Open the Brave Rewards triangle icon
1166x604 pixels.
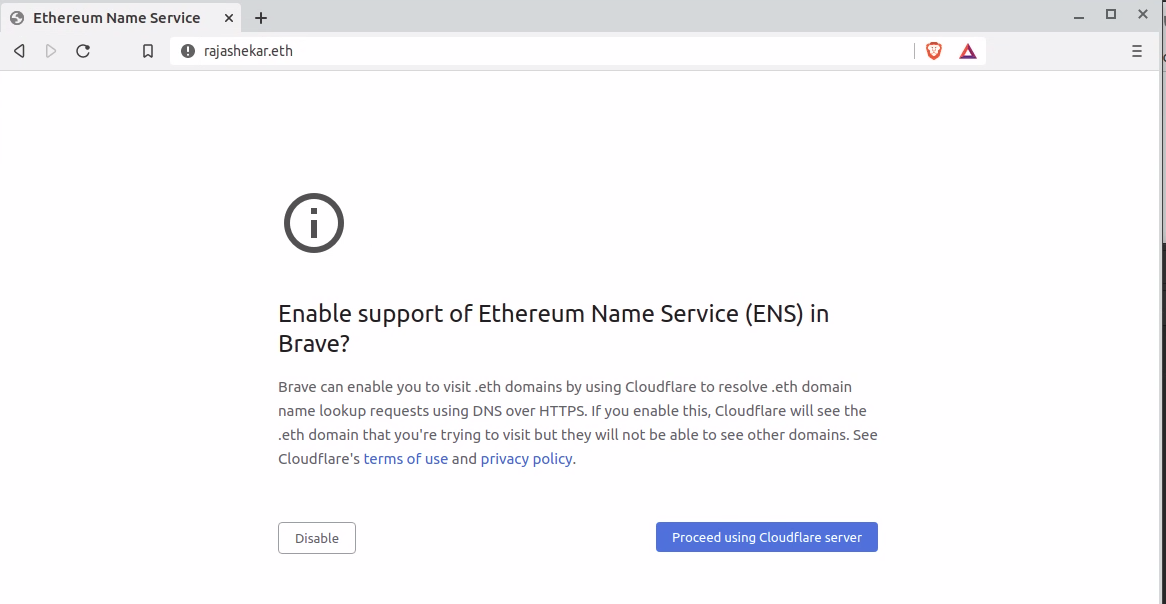[967, 51]
